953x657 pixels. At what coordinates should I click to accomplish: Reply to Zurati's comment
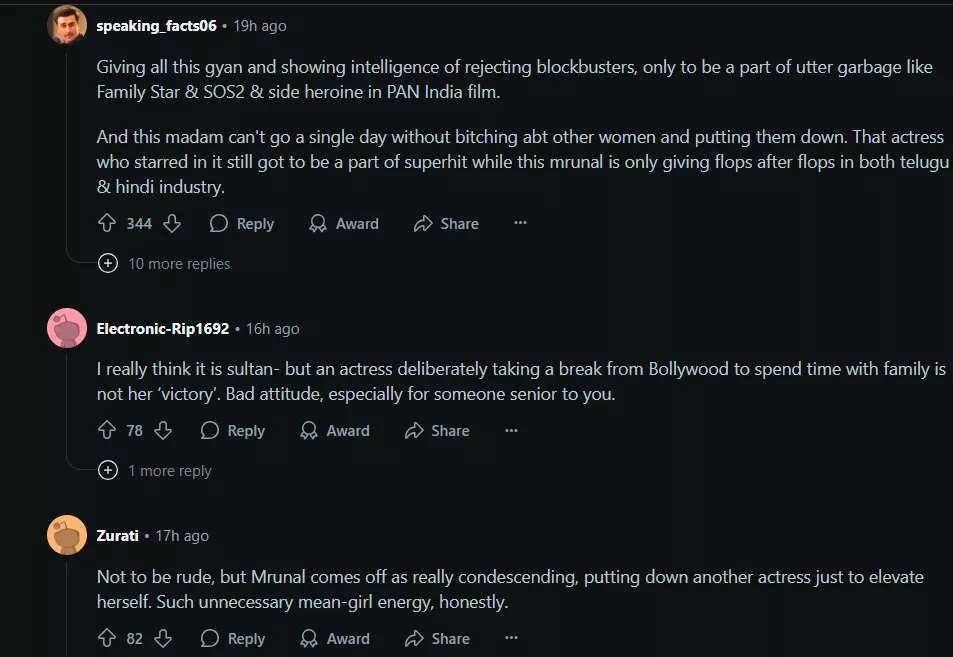pyautogui.click(x=233, y=639)
